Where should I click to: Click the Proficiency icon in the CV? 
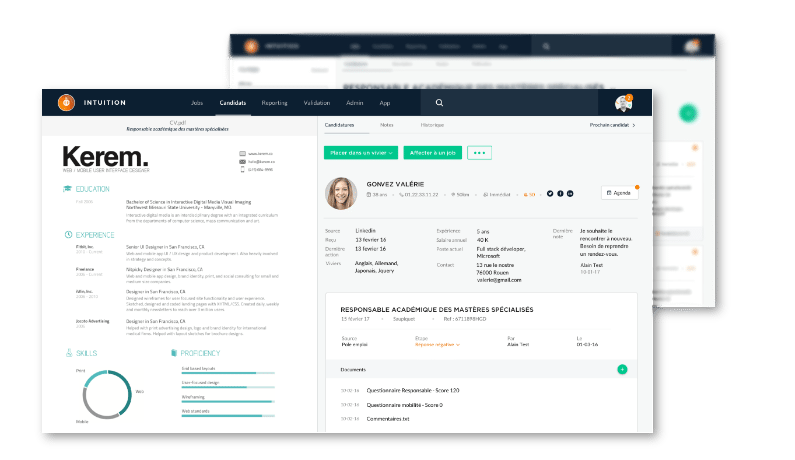tap(174, 353)
